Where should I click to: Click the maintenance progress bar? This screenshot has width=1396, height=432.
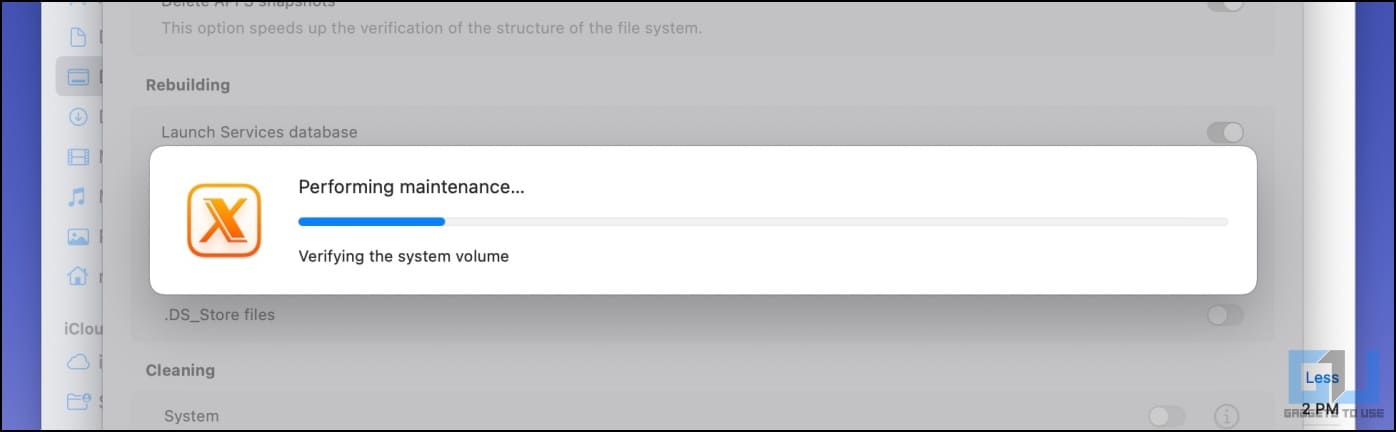pyautogui.click(x=763, y=221)
